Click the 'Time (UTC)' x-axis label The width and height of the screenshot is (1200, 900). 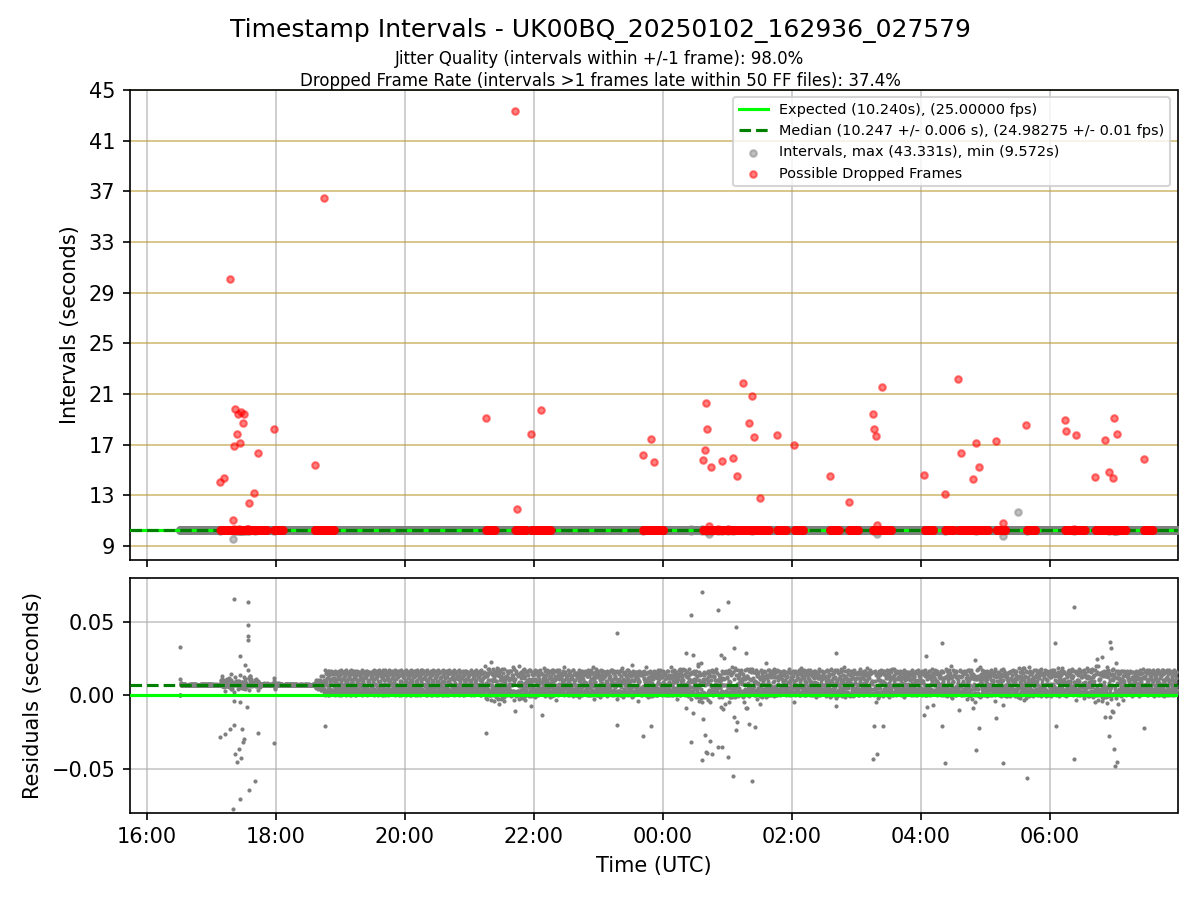click(653, 865)
